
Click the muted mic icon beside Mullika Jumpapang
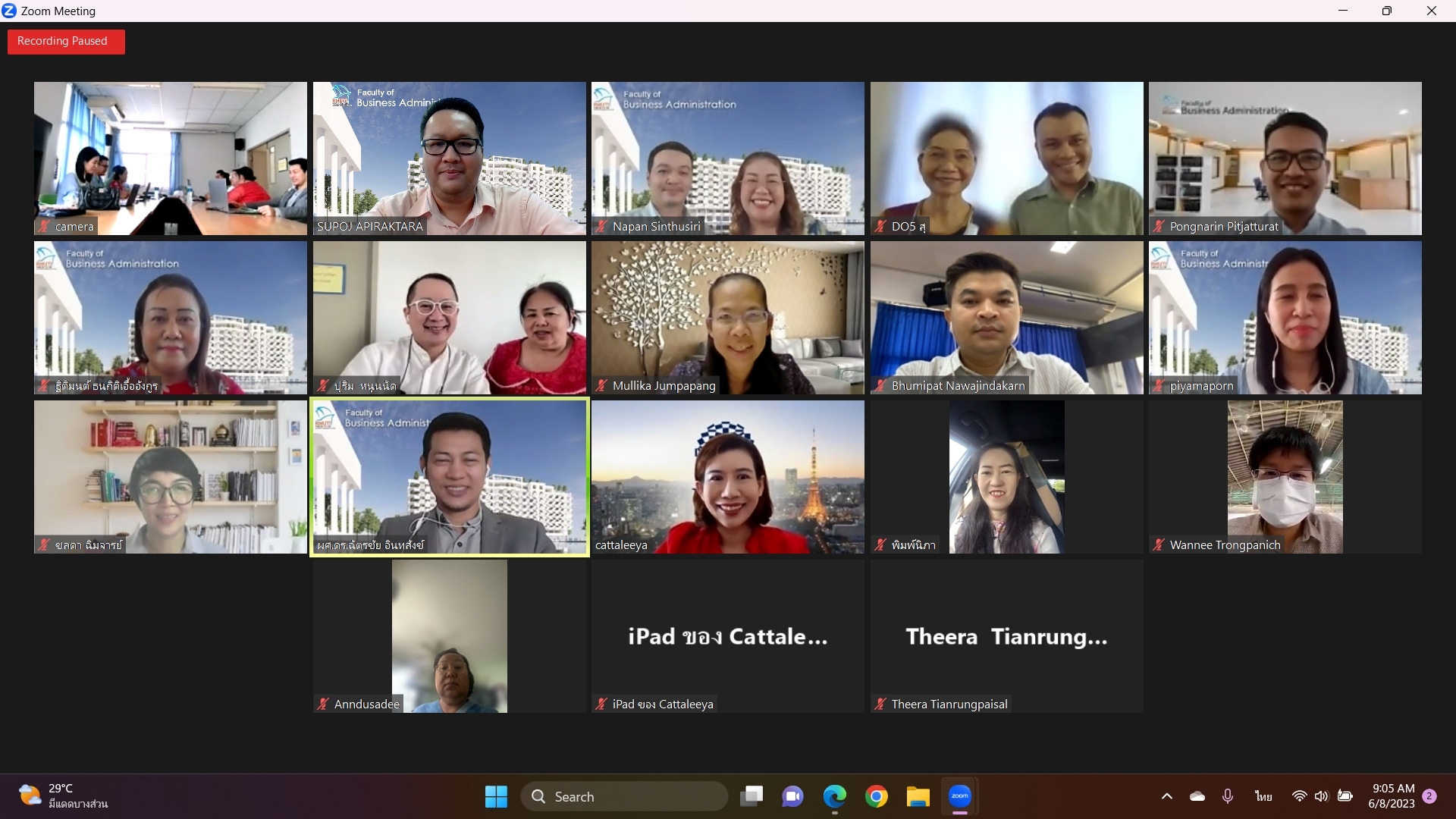(x=601, y=385)
